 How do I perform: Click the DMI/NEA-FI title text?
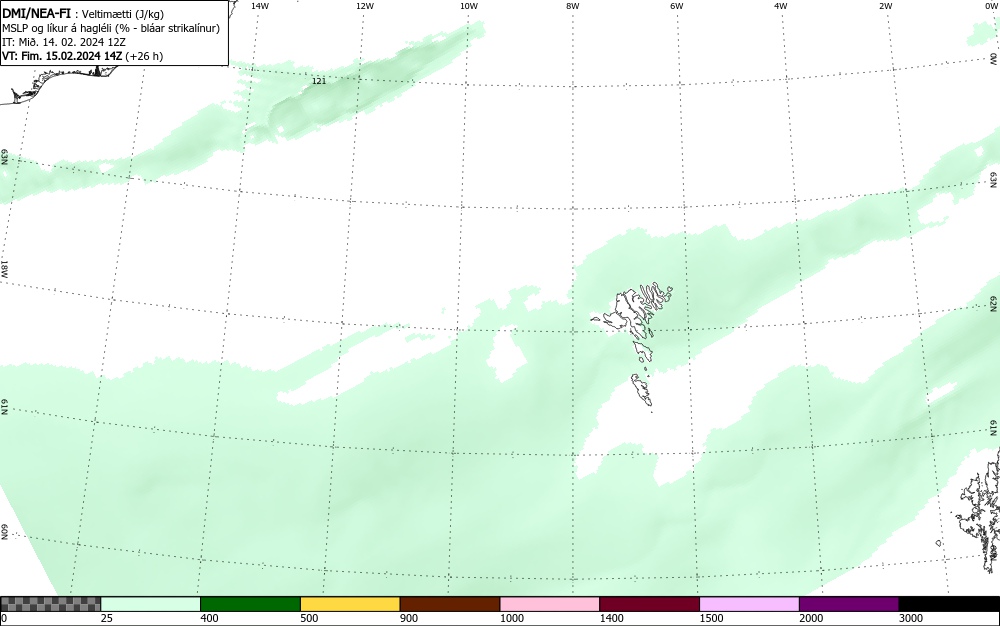pos(36,13)
